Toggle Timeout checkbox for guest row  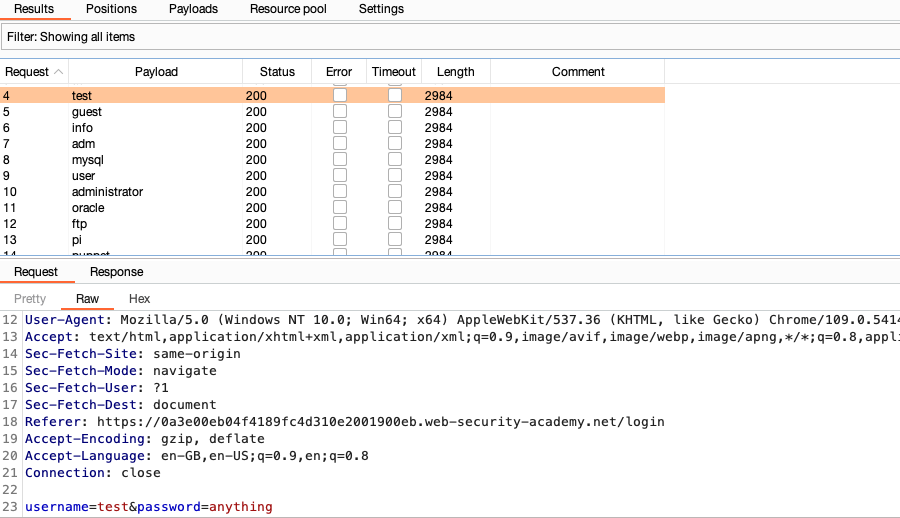395,111
